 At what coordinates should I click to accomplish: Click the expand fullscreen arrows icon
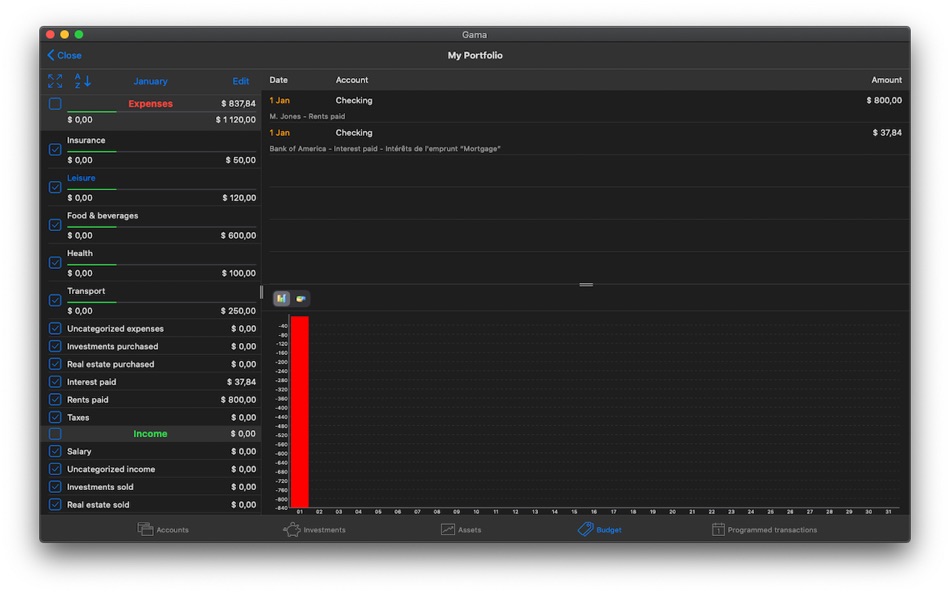tap(55, 81)
